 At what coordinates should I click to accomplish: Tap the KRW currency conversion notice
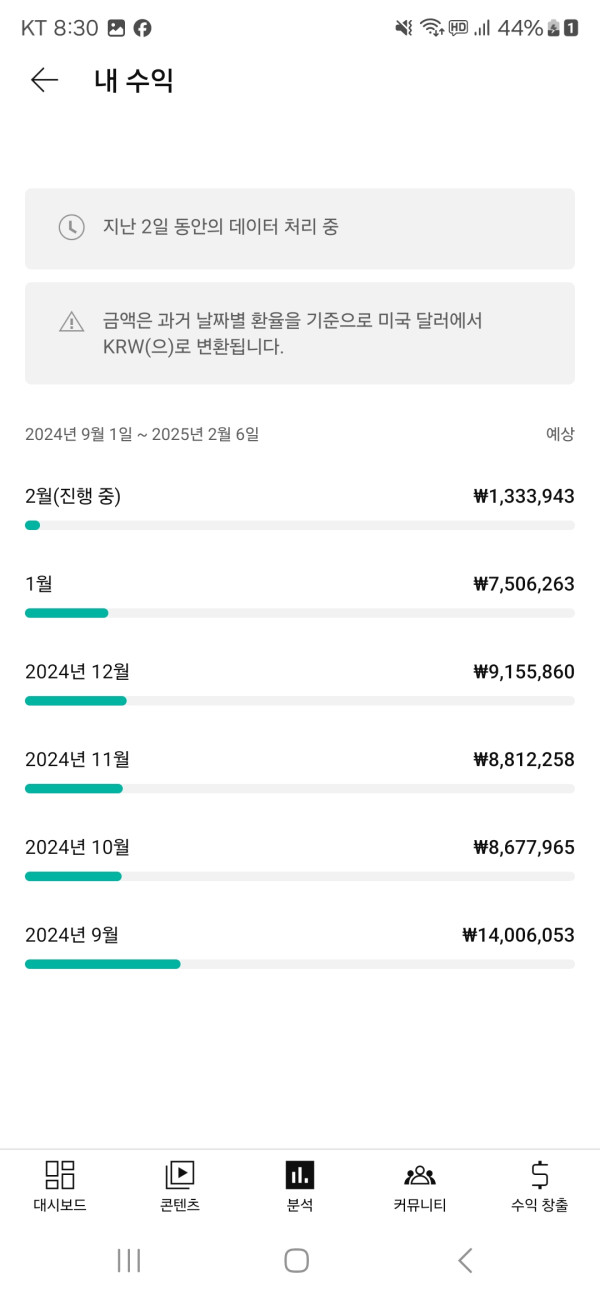pos(299,334)
